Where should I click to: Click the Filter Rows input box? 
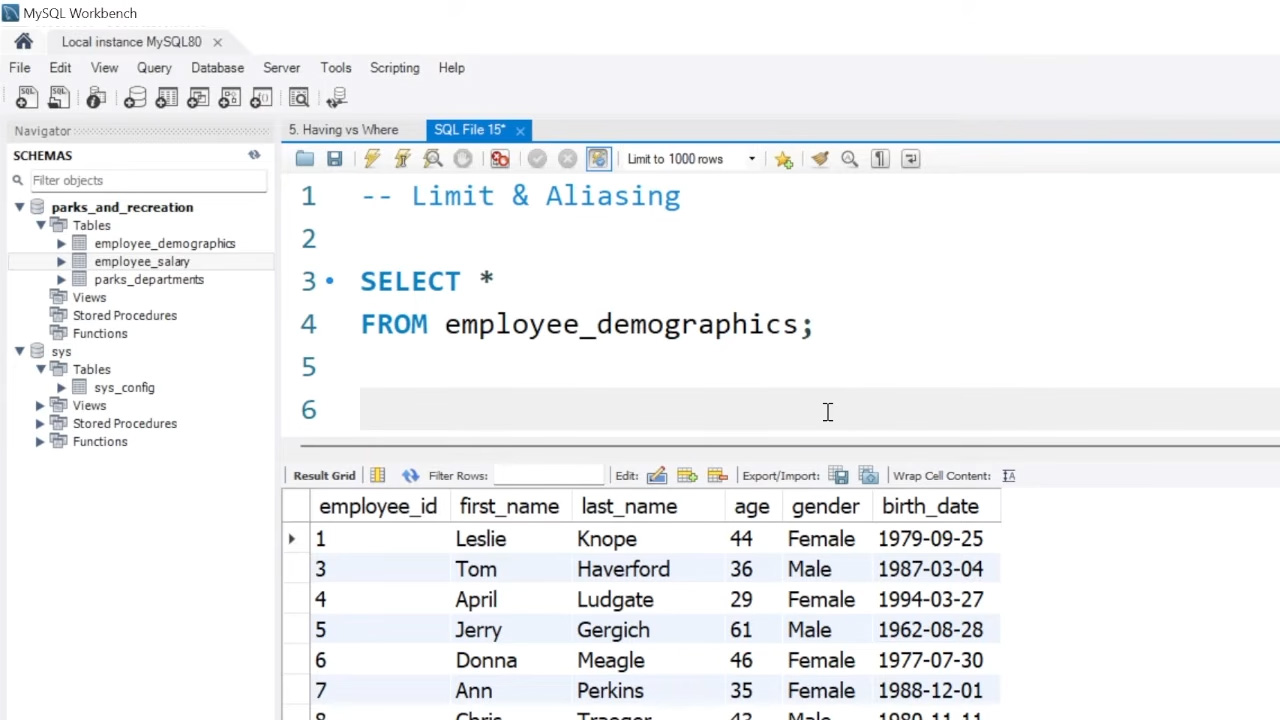click(x=549, y=476)
